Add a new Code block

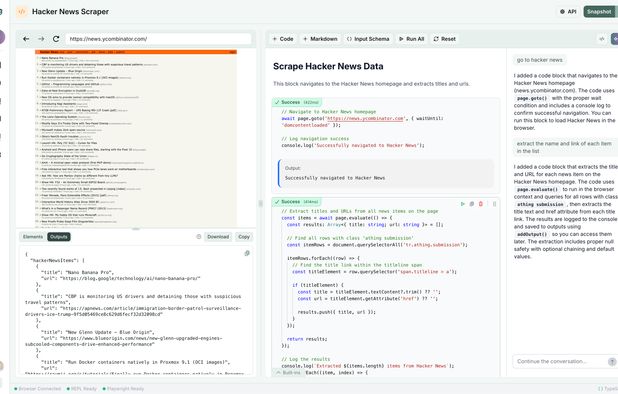tap(283, 39)
